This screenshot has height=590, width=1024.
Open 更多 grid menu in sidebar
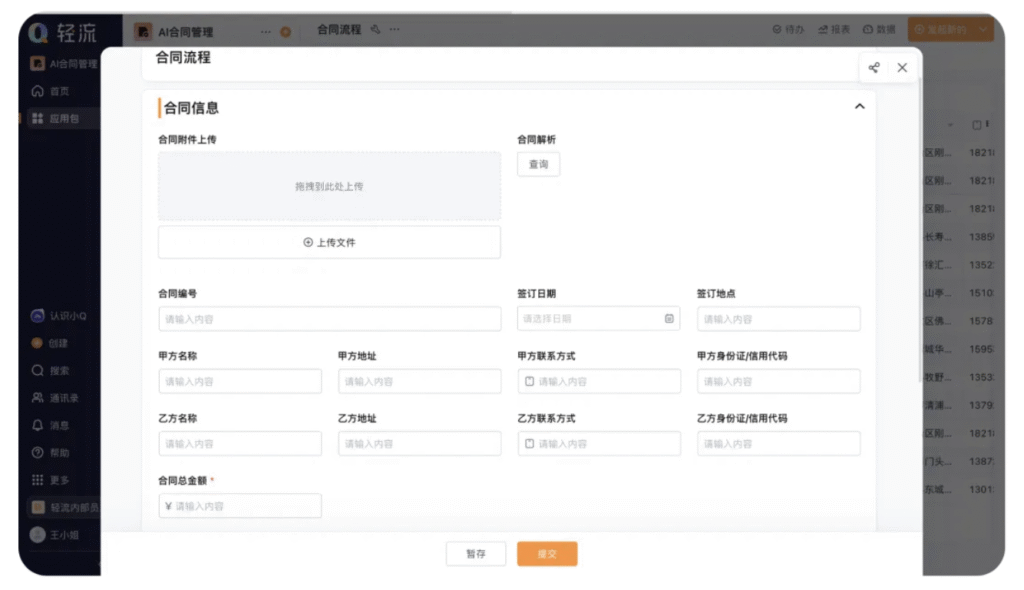(38, 480)
